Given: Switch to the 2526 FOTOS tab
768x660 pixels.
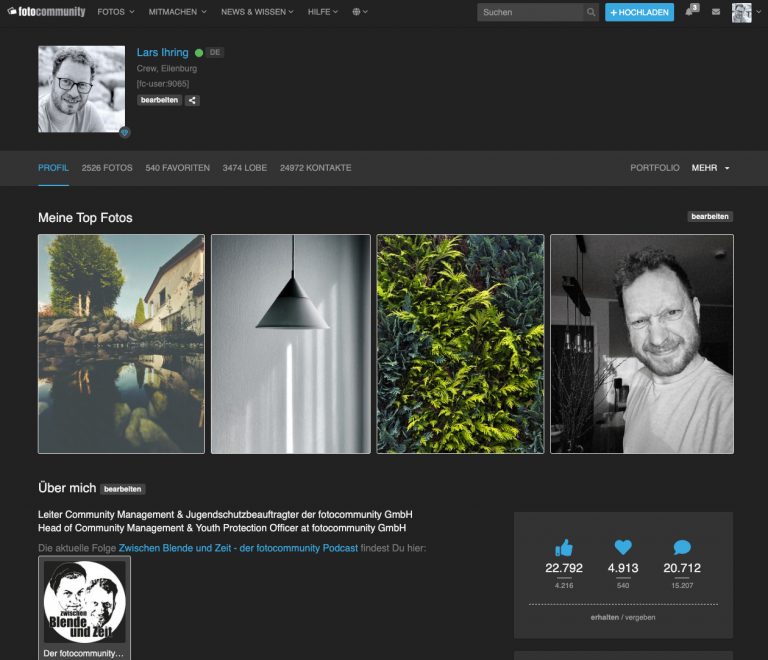Looking at the screenshot, I should (x=107, y=168).
